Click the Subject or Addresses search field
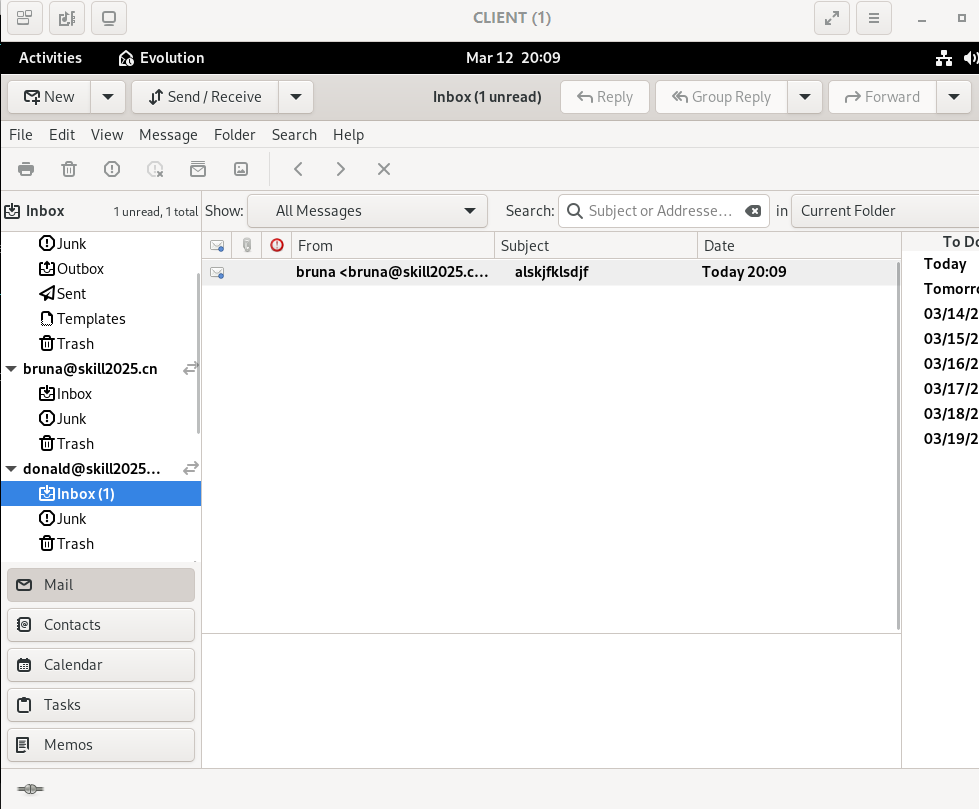This screenshot has height=809, width=979. coord(661,211)
